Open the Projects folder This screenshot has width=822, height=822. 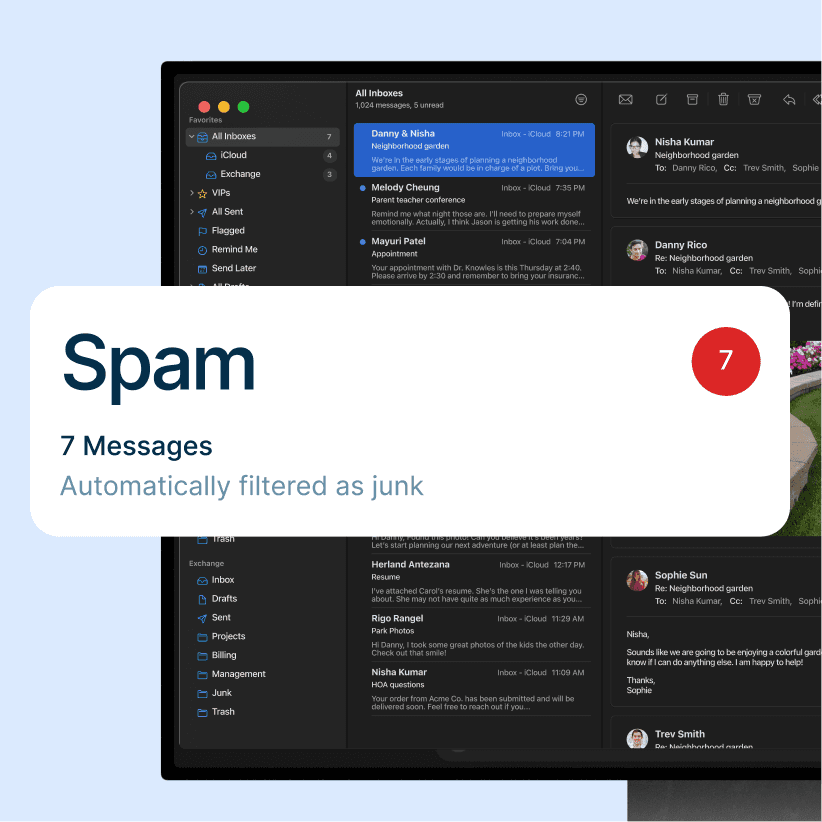click(x=228, y=636)
